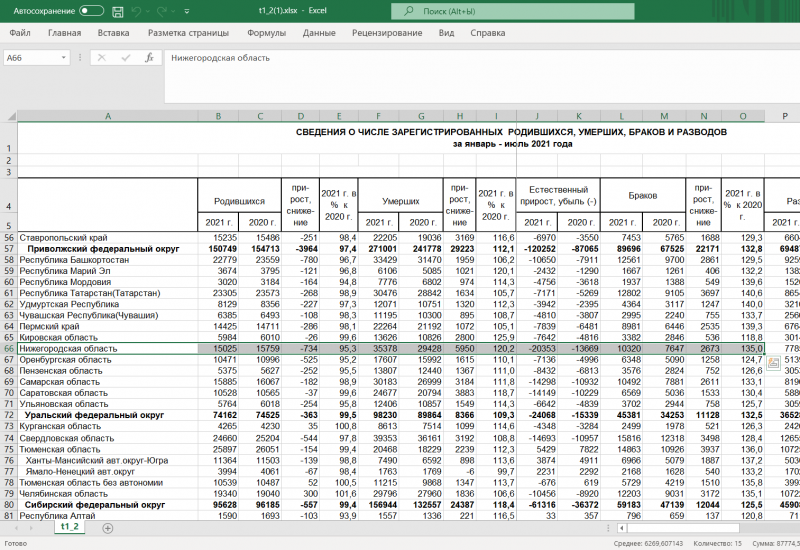Click the Cancel X formula bar icon
Viewport: 800px width, 550px height.
102,58
